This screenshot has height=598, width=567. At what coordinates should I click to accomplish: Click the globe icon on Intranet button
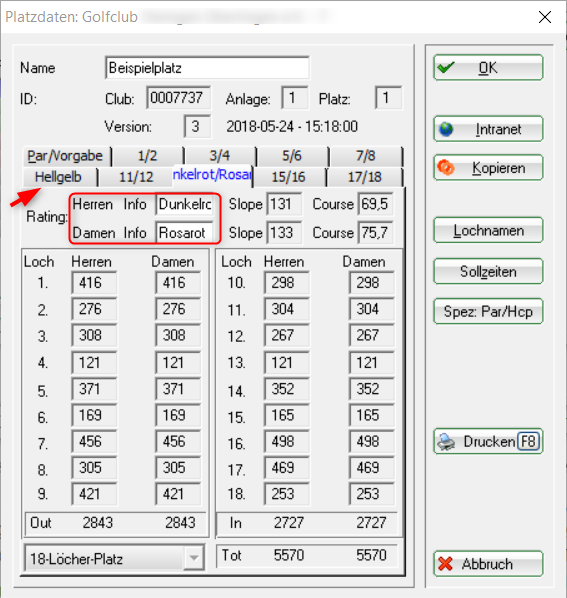point(446,129)
